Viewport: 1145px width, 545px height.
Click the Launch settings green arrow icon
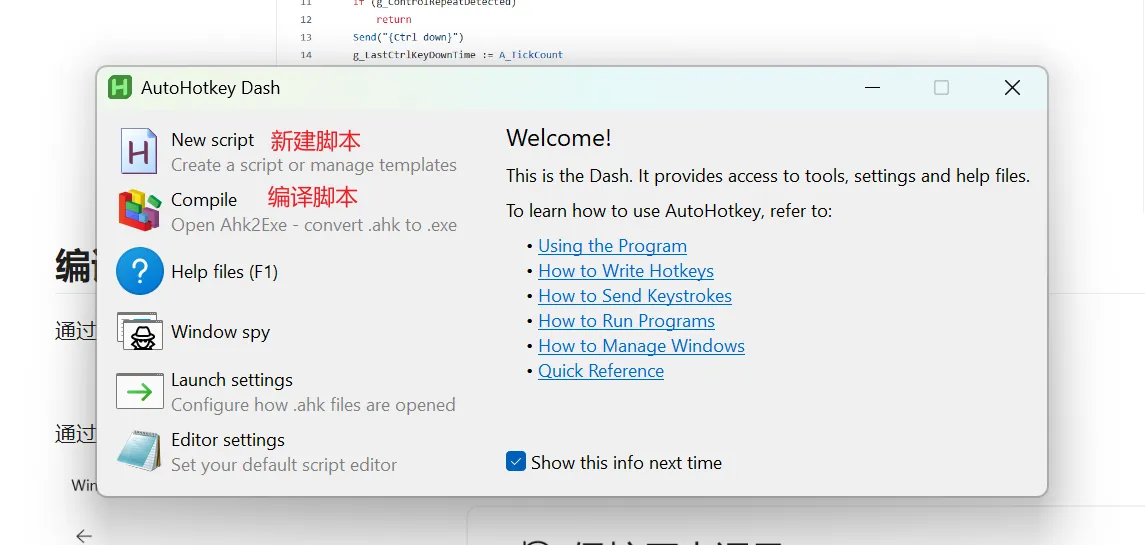pos(139,392)
